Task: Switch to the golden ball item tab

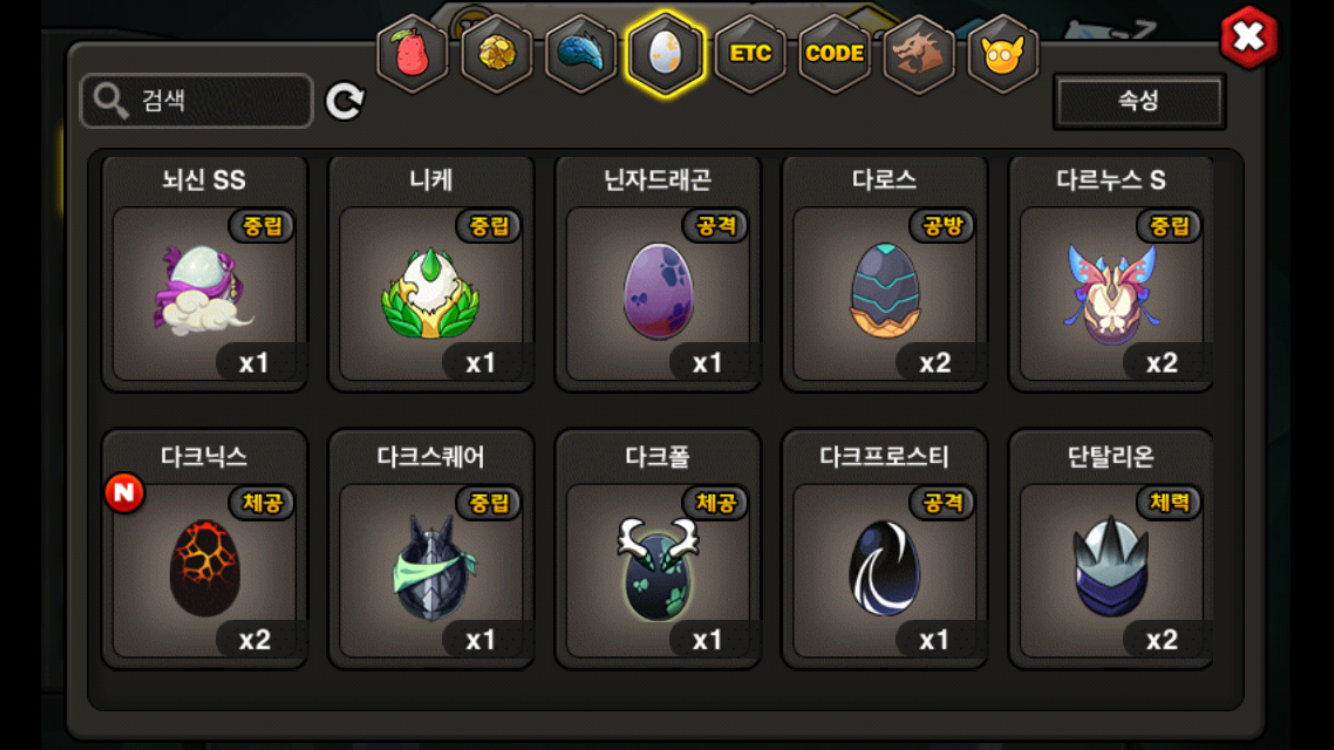Action: (496, 54)
